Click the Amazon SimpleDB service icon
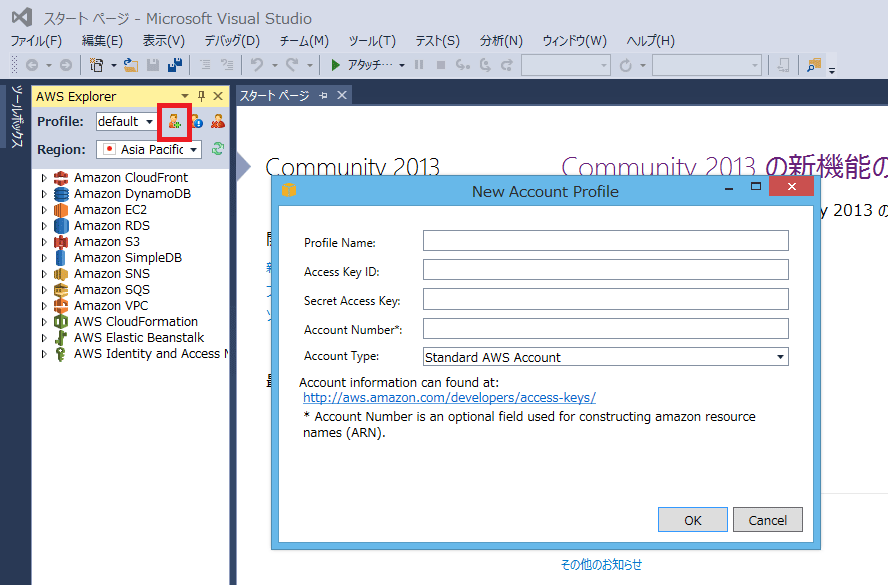The width and height of the screenshot is (888, 585). (x=61, y=258)
